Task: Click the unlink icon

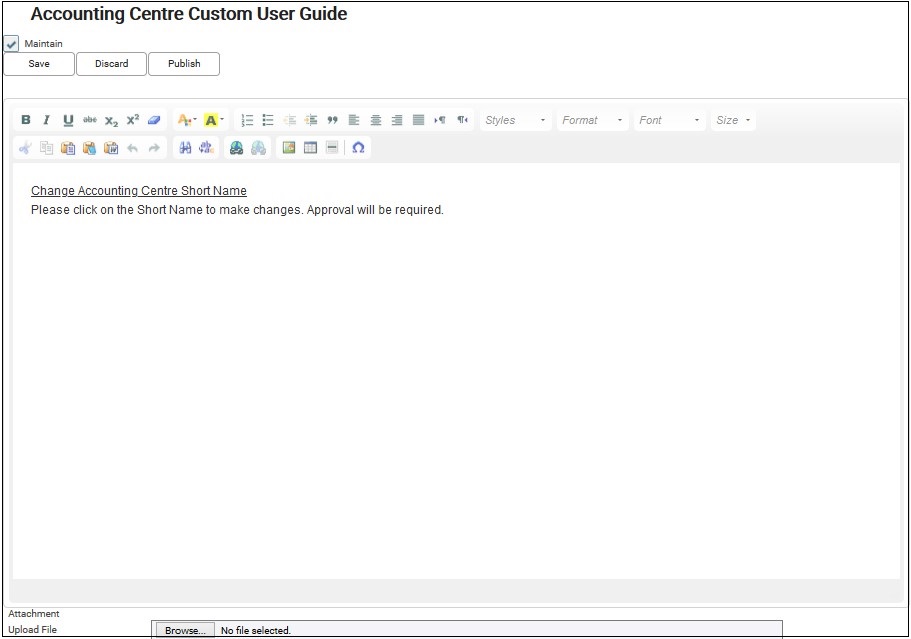Action: (259, 148)
